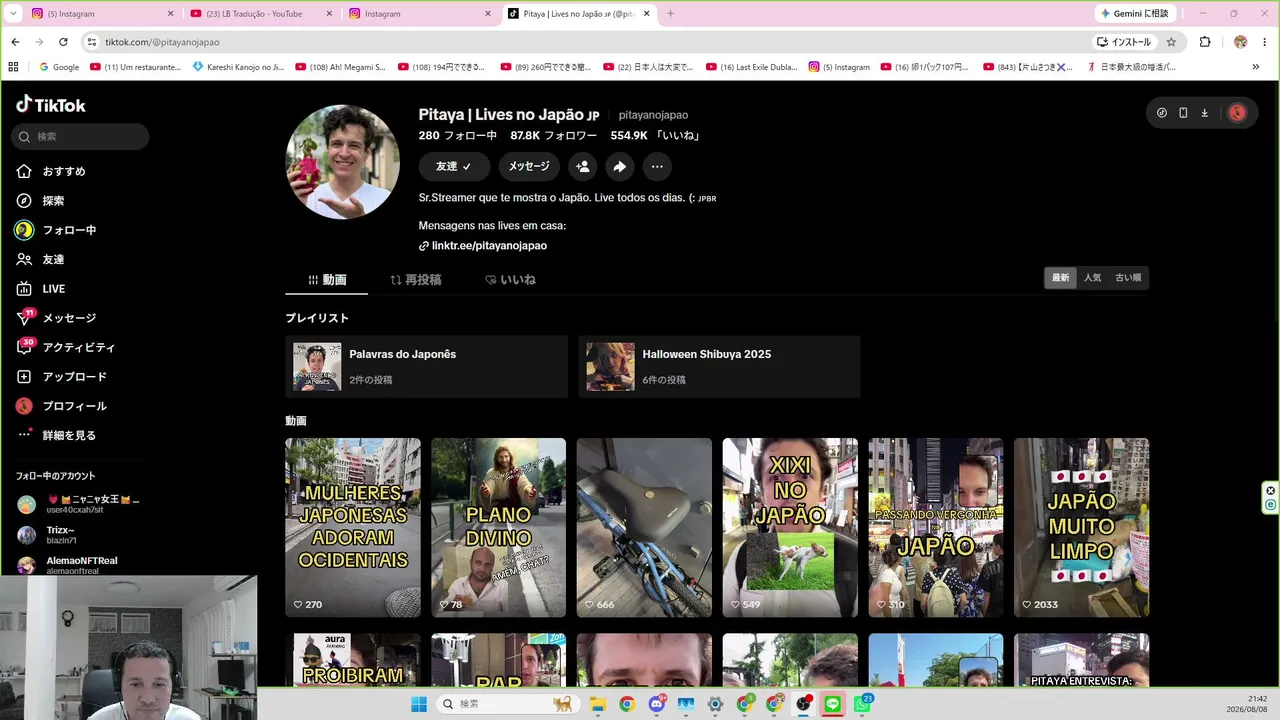1280x720 pixels.
Task: Click the 87.8K フォロワー follower count
Action: tap(553, 136)
